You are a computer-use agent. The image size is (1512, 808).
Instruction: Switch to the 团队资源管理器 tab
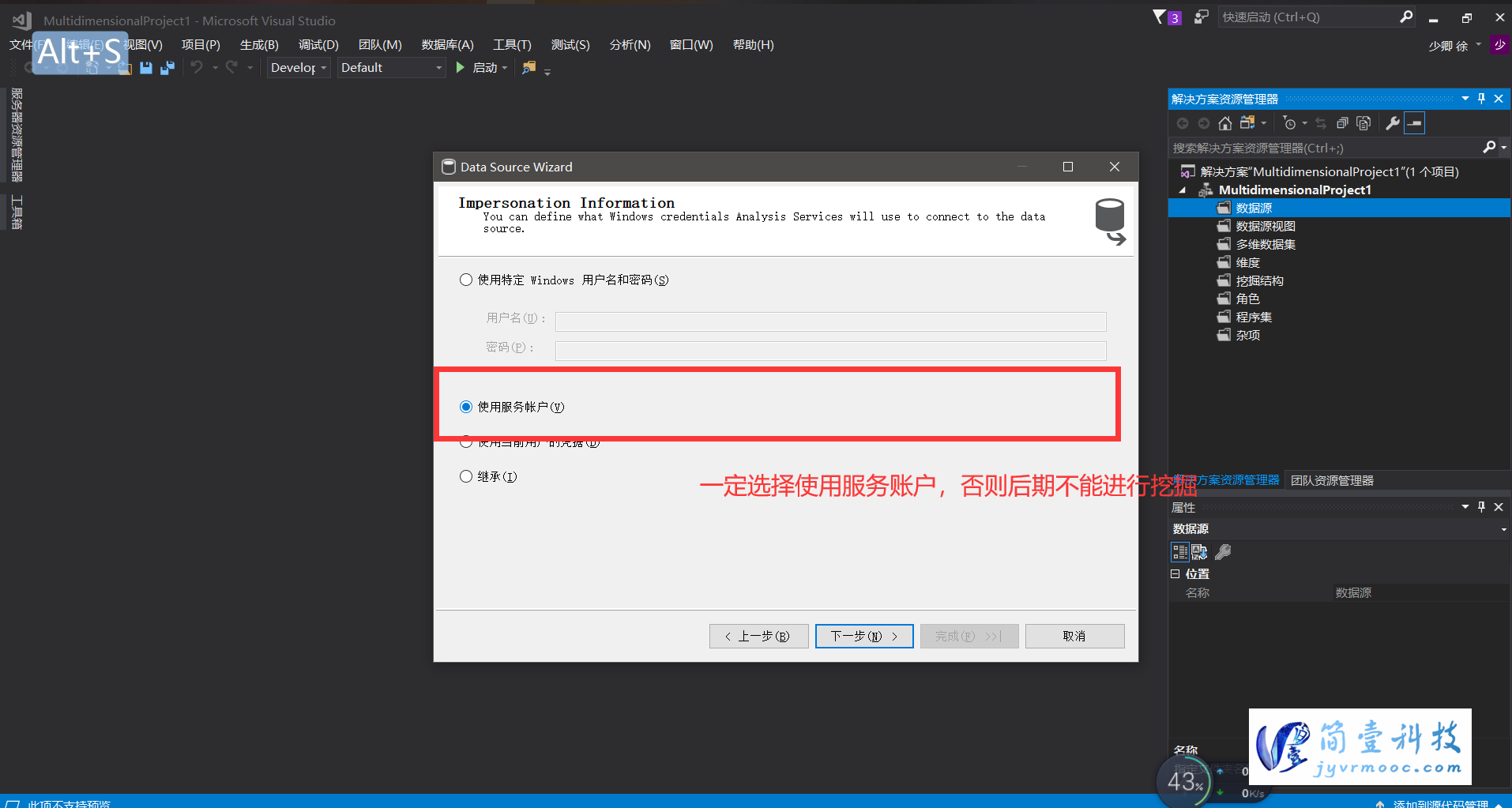point(1332,480)
